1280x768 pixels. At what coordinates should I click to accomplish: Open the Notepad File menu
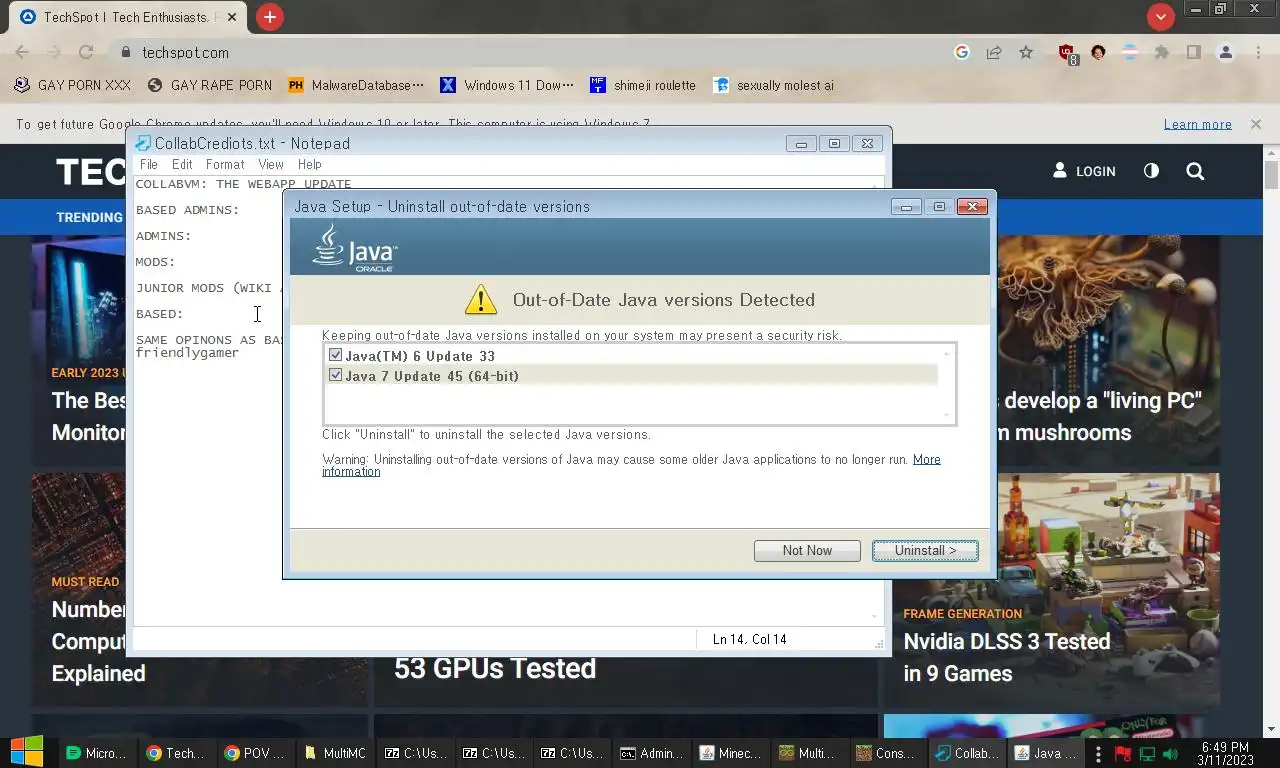point(149,164)
